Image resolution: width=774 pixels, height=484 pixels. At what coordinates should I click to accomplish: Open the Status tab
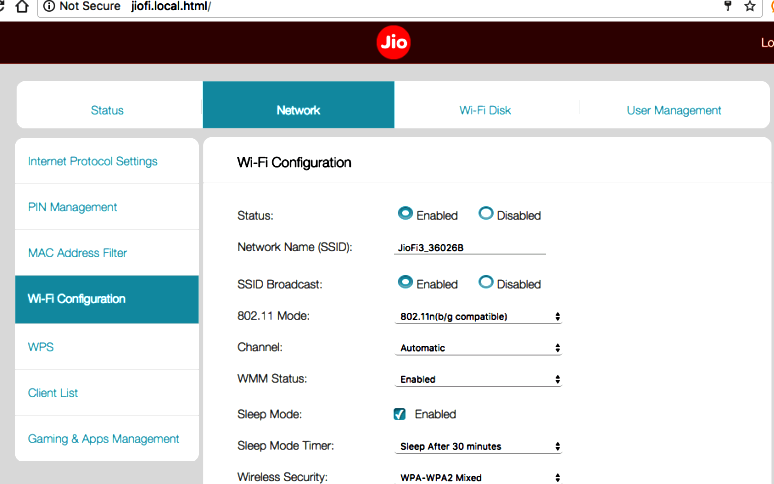click(107, 110)
